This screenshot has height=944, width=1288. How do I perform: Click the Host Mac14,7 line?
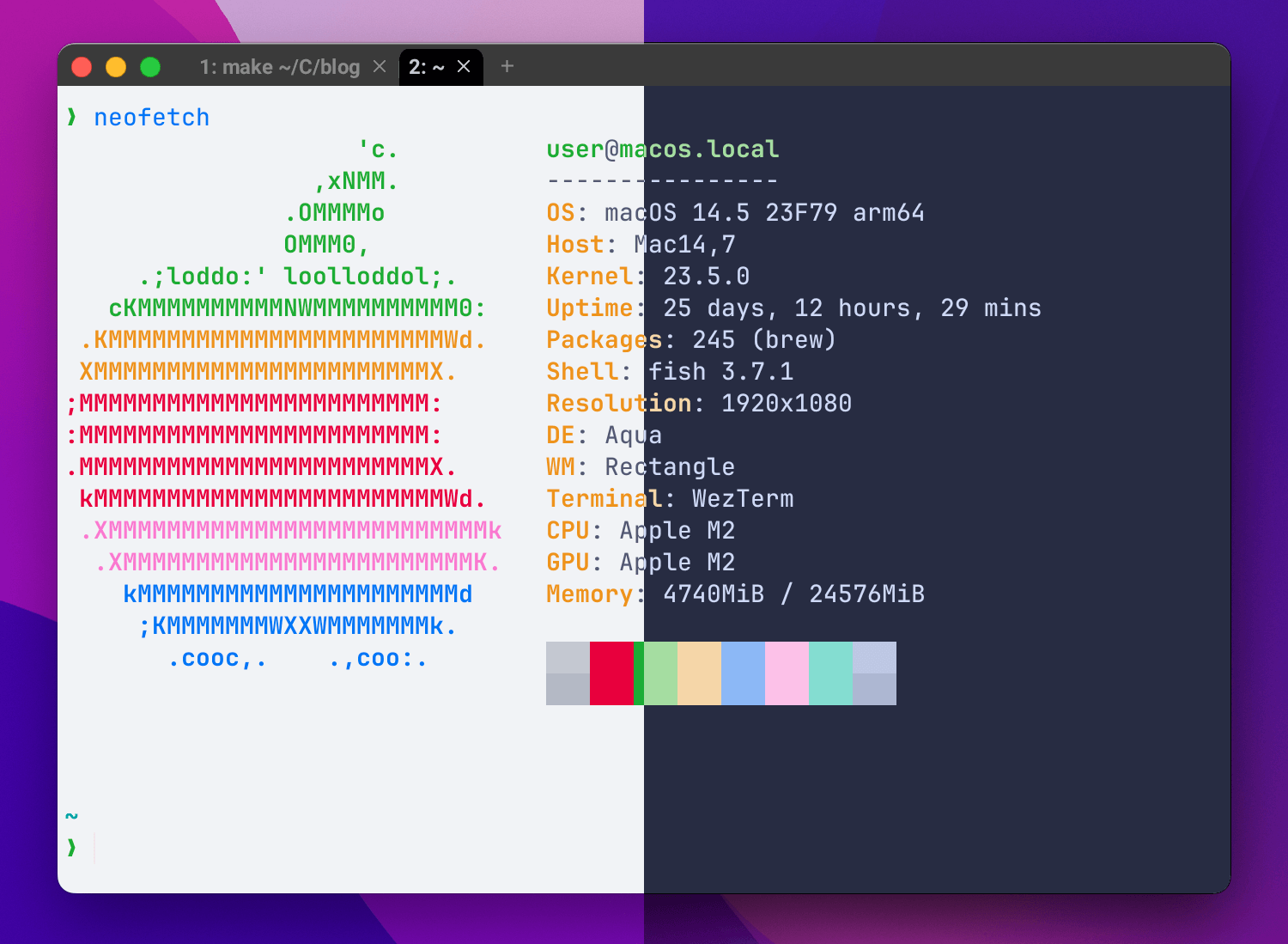click(x=641, y=245)
